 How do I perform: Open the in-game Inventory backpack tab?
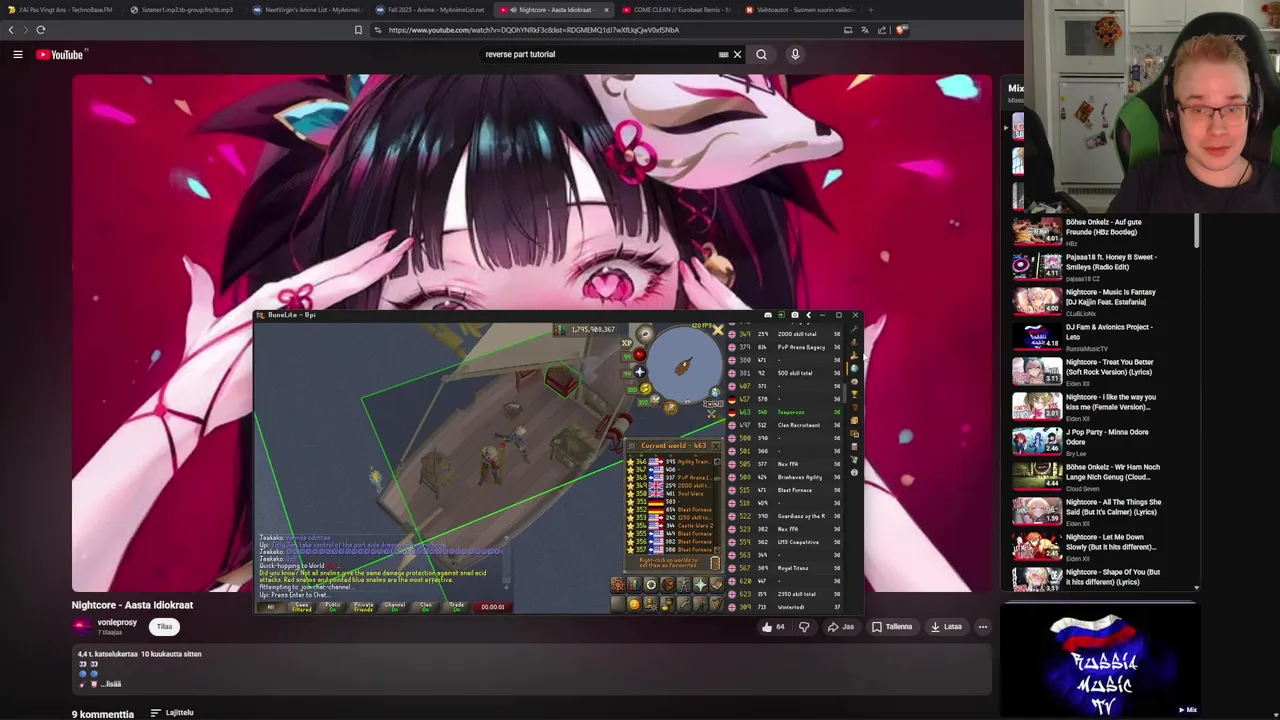tap(667, 584)
